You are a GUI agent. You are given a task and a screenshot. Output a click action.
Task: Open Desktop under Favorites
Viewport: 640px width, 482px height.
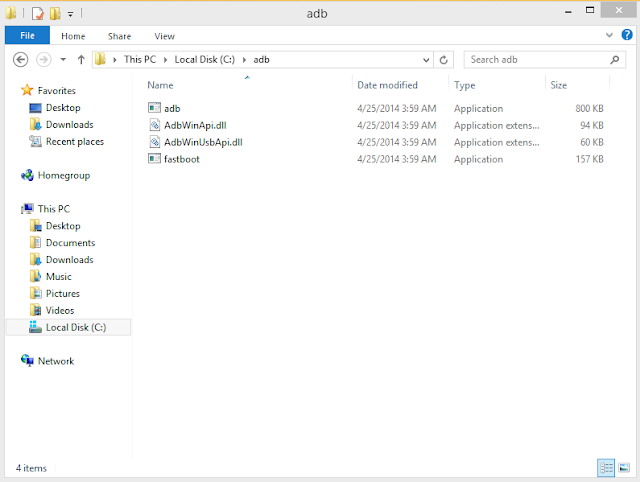pos(63,107)
